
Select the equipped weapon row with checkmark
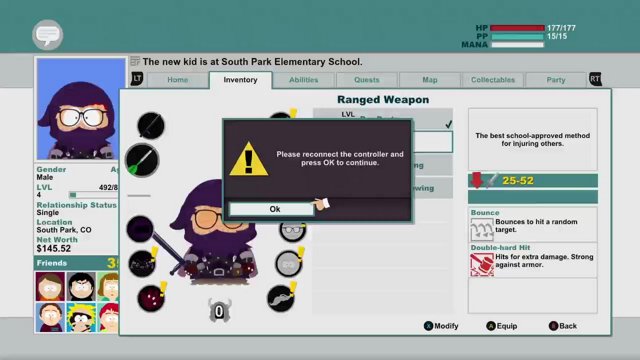[x=383, y=119]
